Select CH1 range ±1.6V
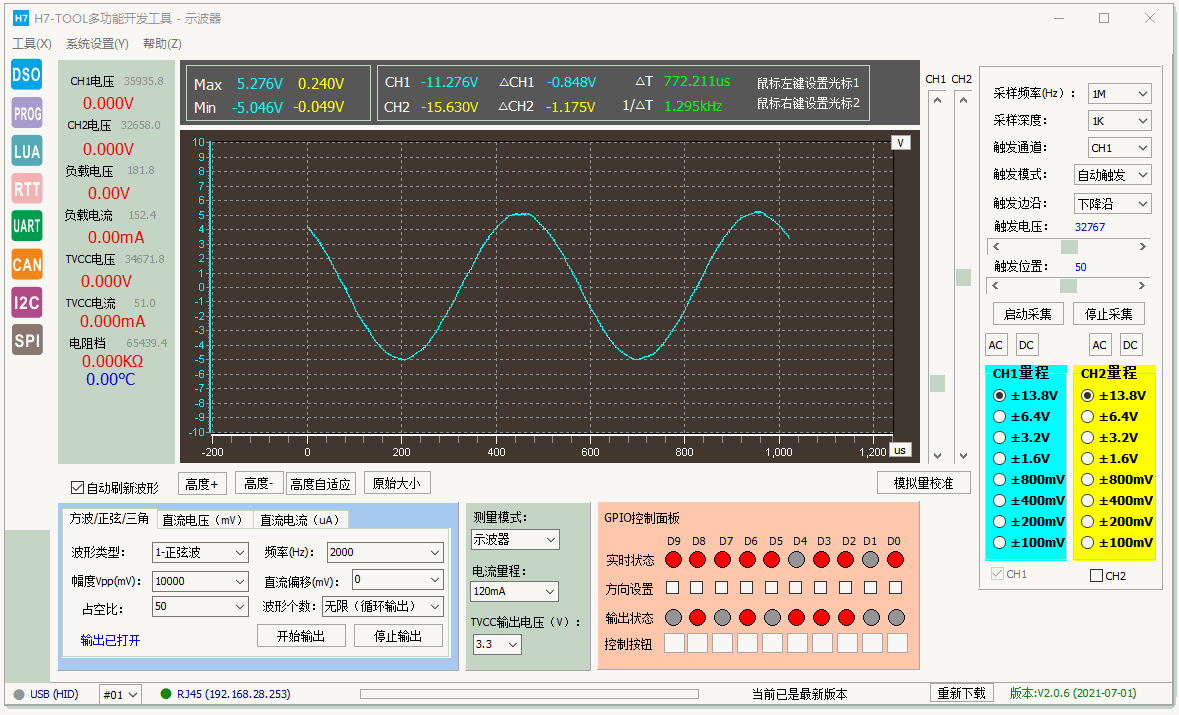Viewport: 1179px width, 715px height. pyautogui.click(x=999, y=459)
